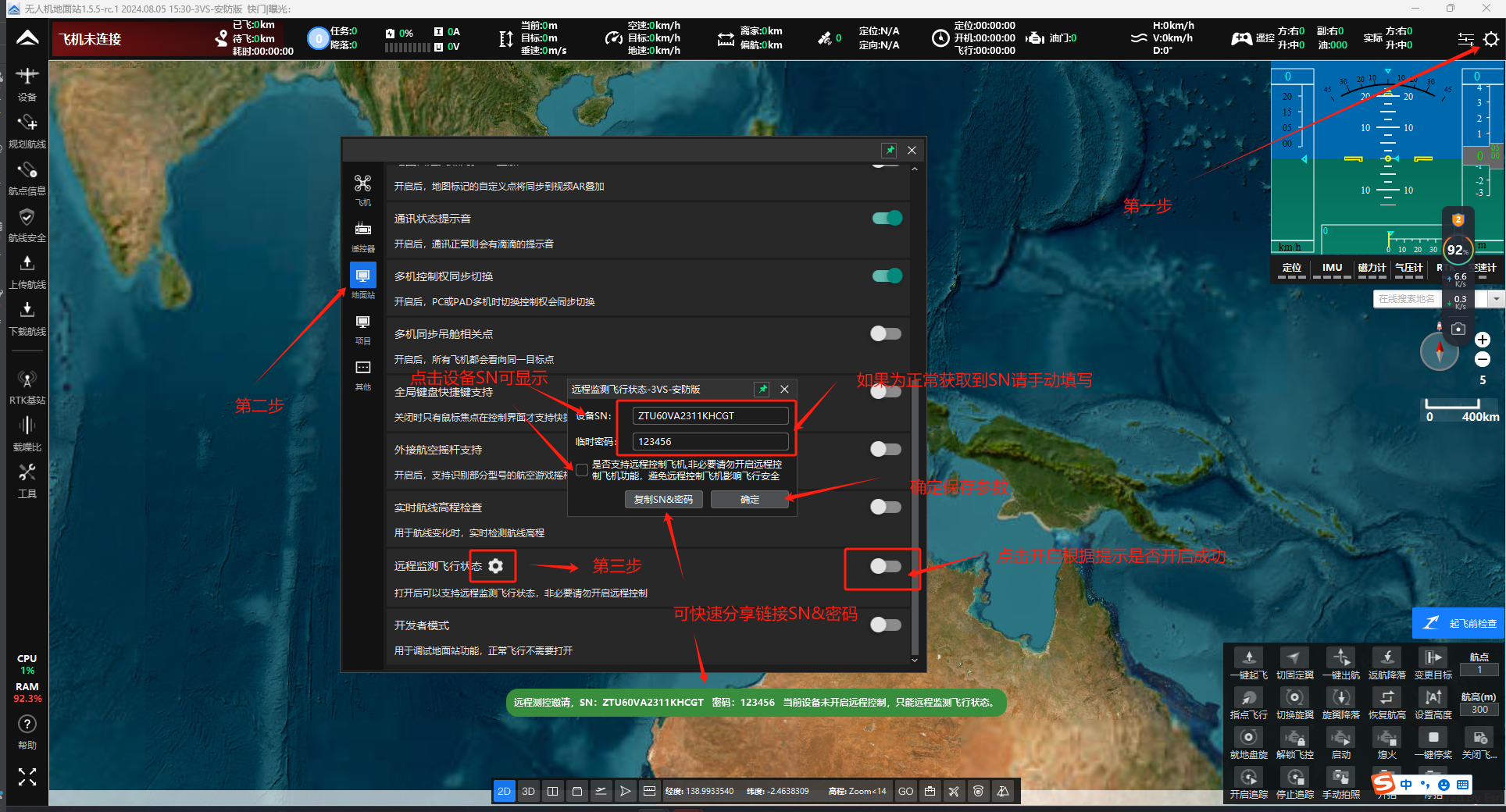This screenshot has width=1506, height=812.
Task: Enable 外接航空摇杆支持 switch
Action: tap(886, 449)
